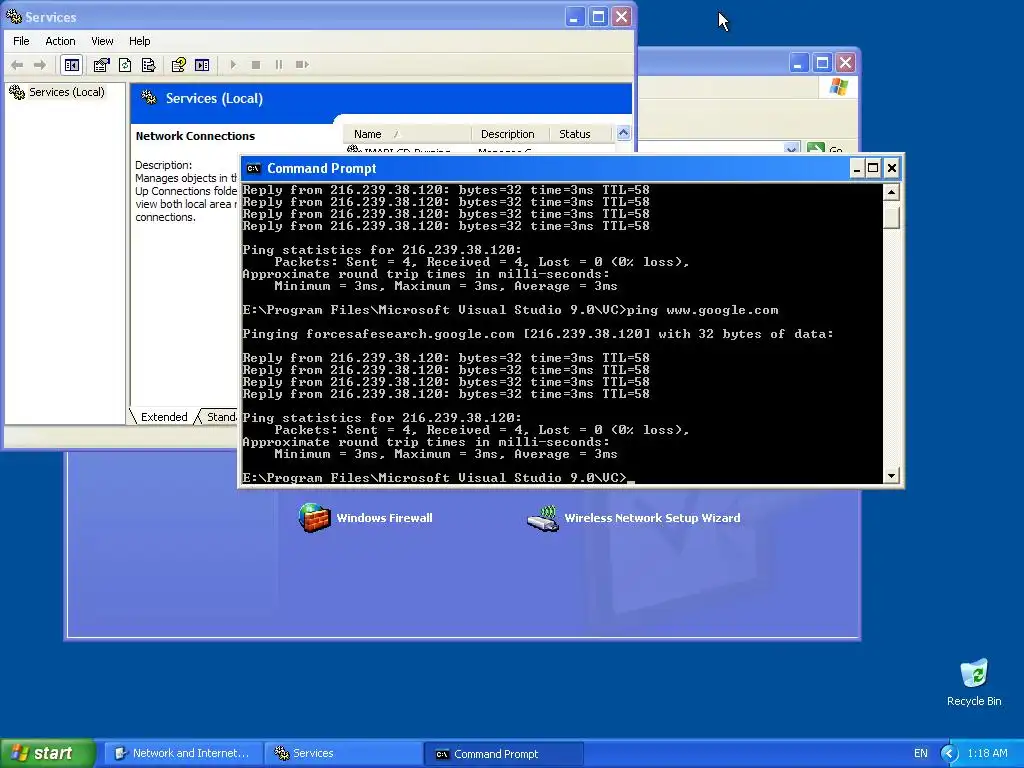Click the Restart Service button

pos(302,65)
